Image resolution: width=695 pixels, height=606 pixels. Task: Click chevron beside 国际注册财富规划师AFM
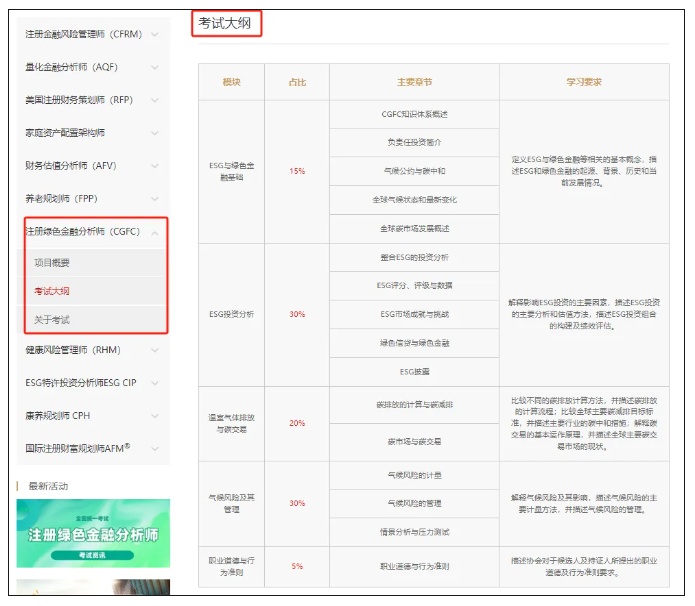tap(154, 448)
